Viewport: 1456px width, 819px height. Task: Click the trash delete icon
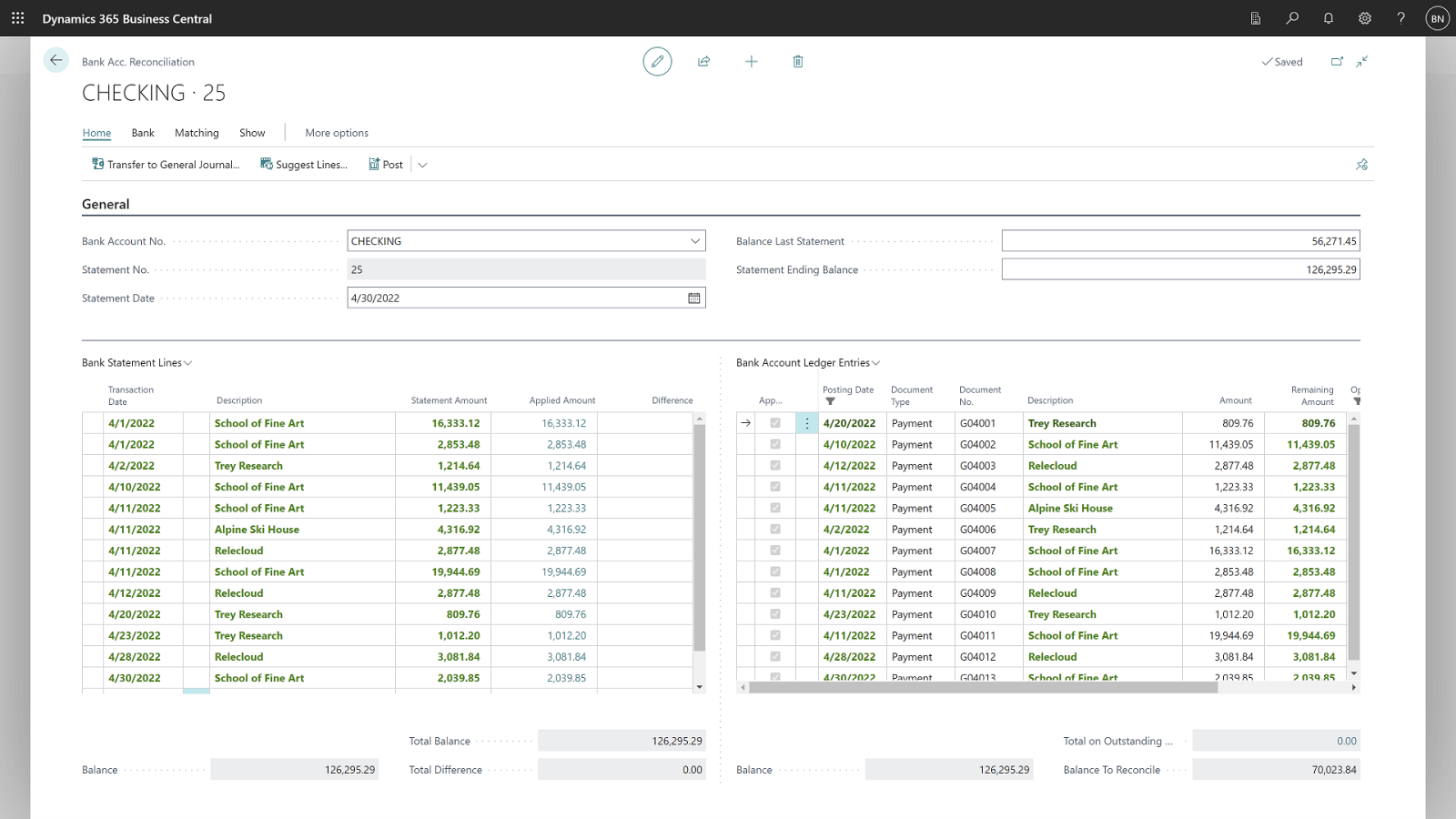point(798,61)
